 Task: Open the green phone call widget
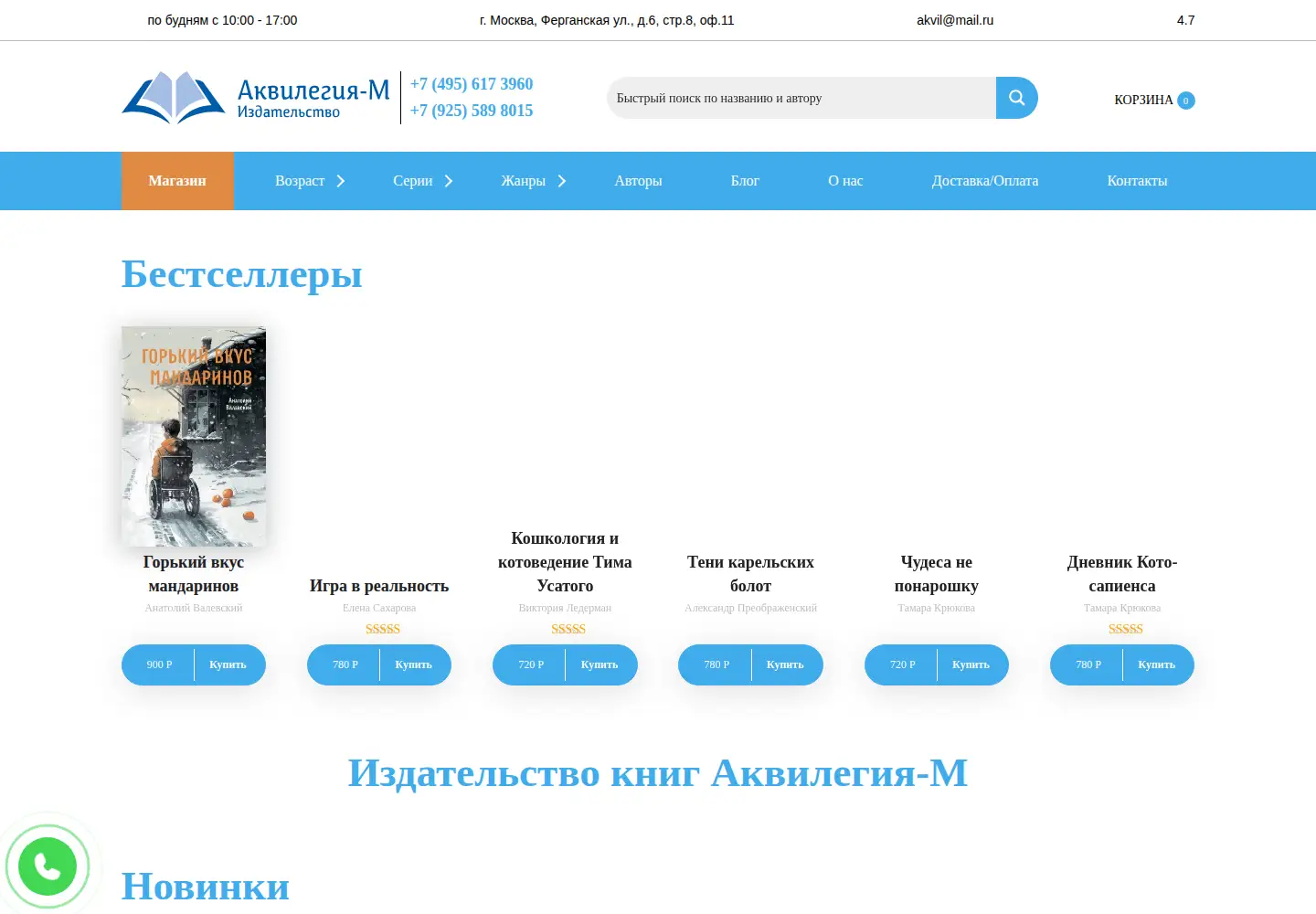point(48,866)
